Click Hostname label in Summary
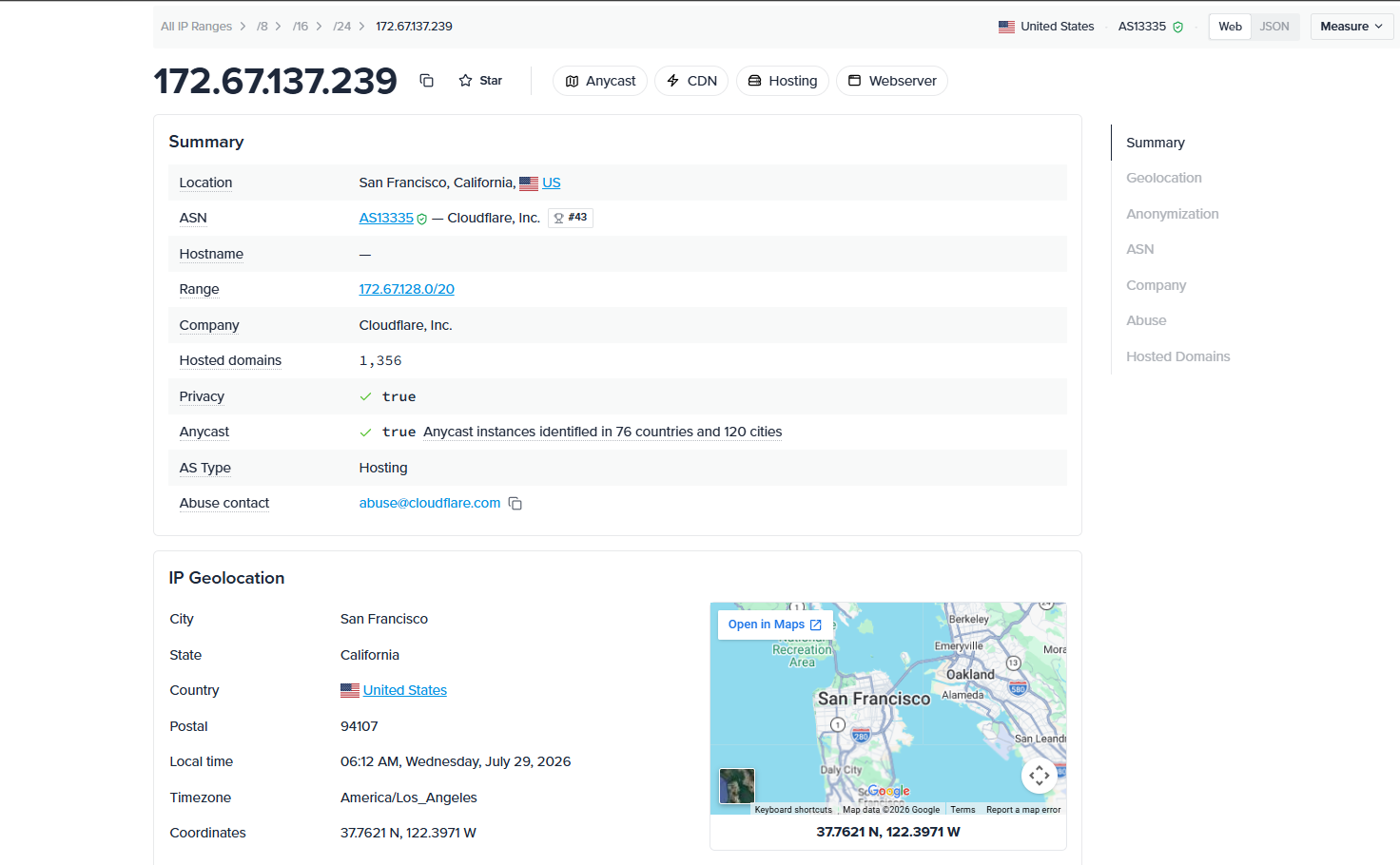The width and height of the screenshot is (1400, 865). pyautogui.click(x=211, y=254)
